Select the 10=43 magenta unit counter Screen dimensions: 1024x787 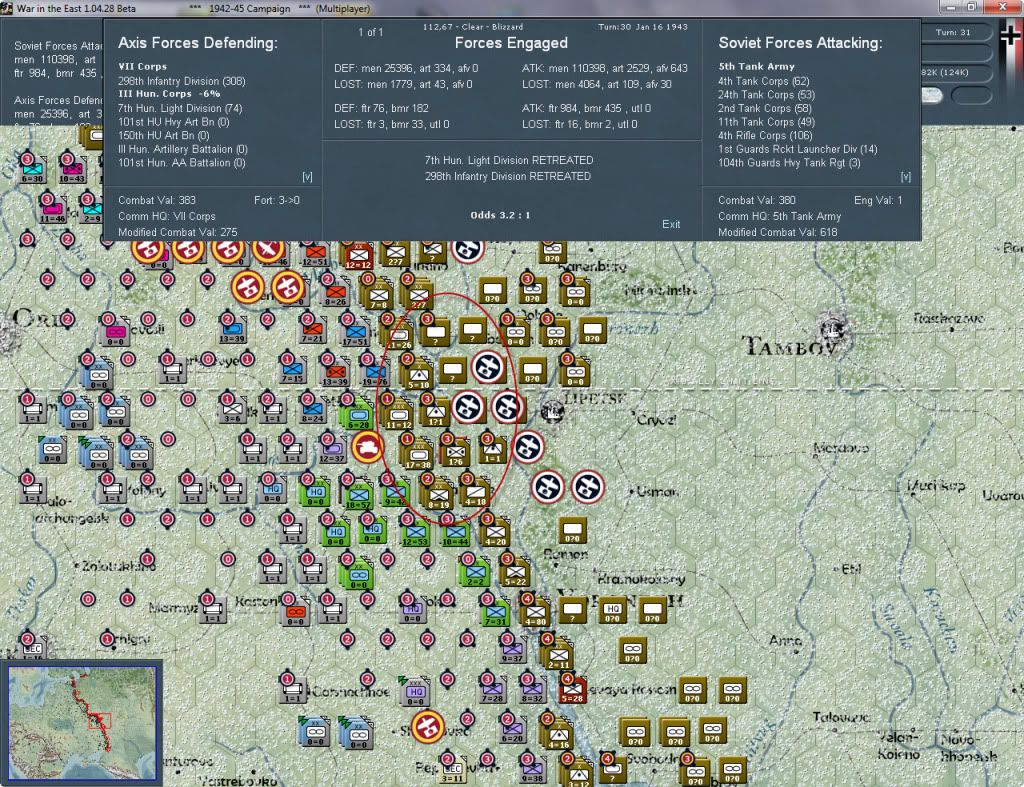click(72, 171)
